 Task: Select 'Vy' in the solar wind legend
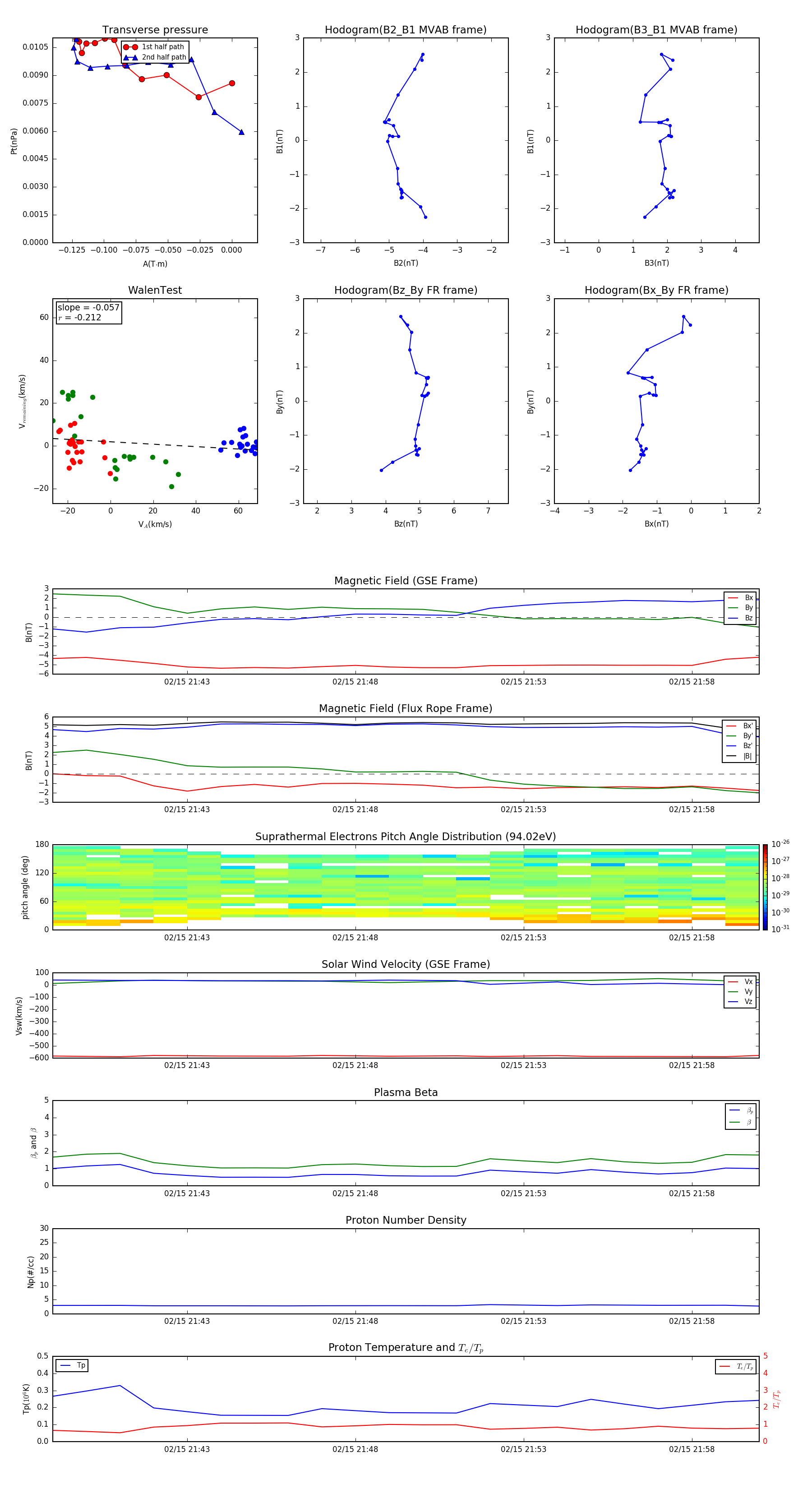[x=741, y=991]
